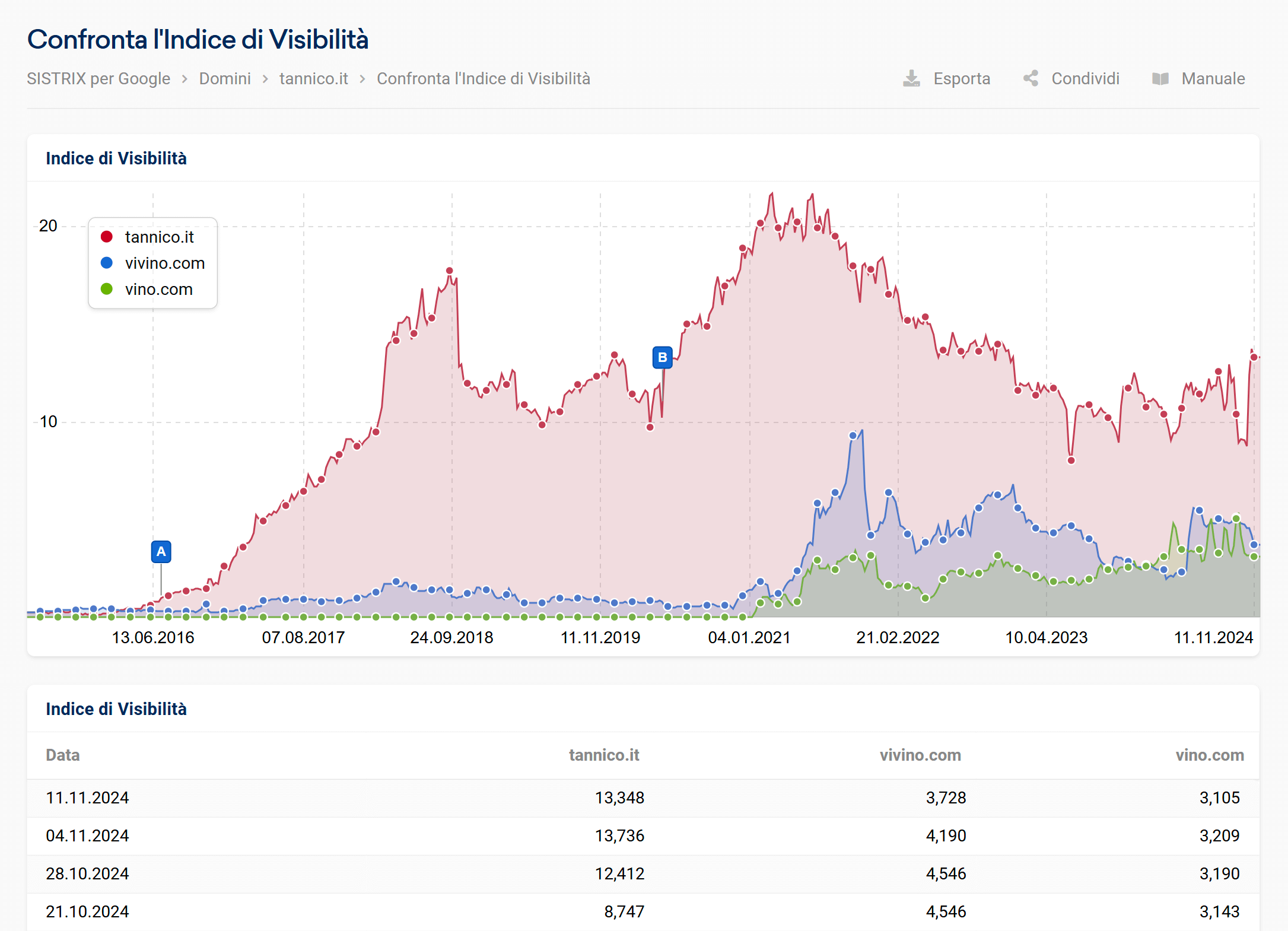Click the 11.11.2019 x-axis date label
This screenshot has width=1288, height=931.
coord(600,637)
